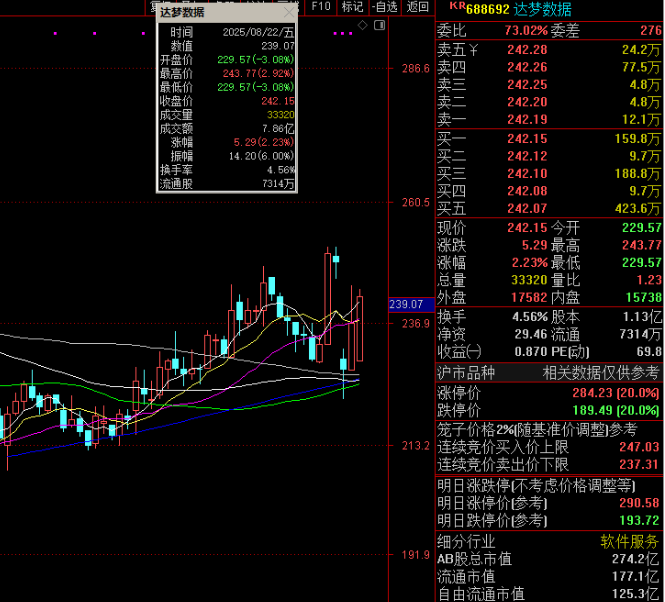Click the popup 振幅 value 14.20(6.00%)
The image size is (665, 602).
point(261,157)
